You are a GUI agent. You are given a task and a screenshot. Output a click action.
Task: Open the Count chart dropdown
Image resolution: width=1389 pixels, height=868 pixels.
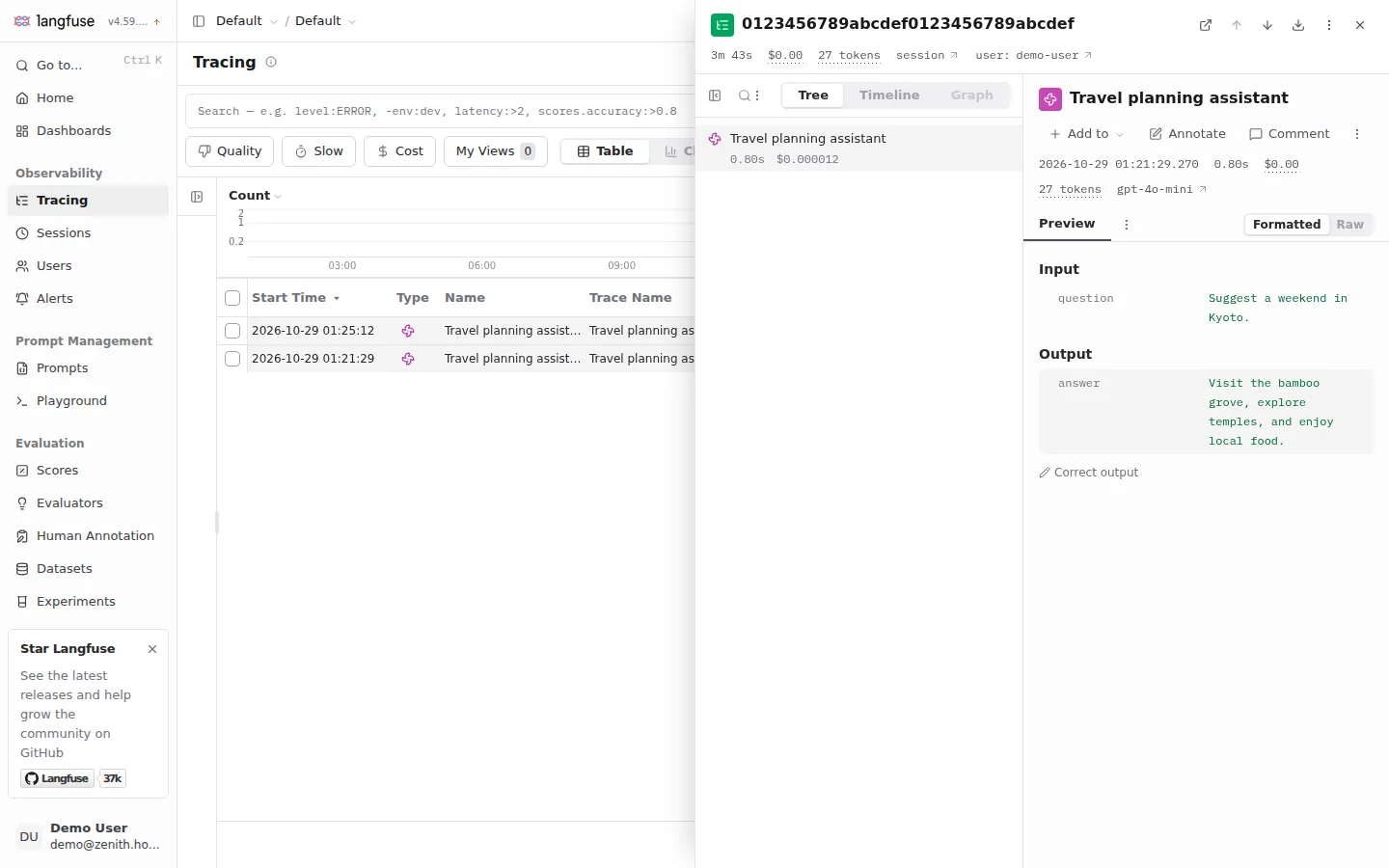255,196
